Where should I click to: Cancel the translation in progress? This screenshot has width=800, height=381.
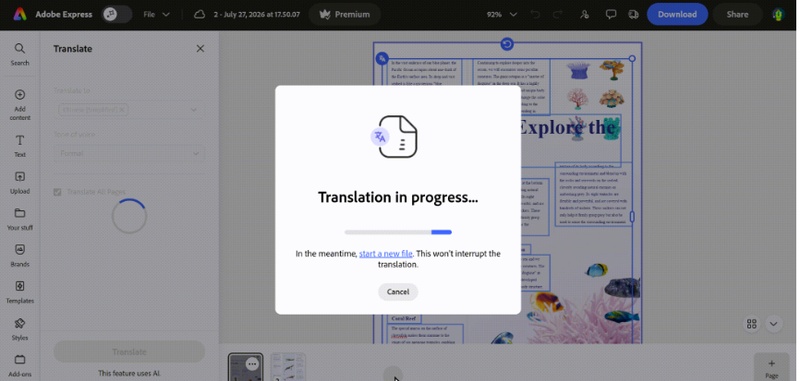pos(398,292)
